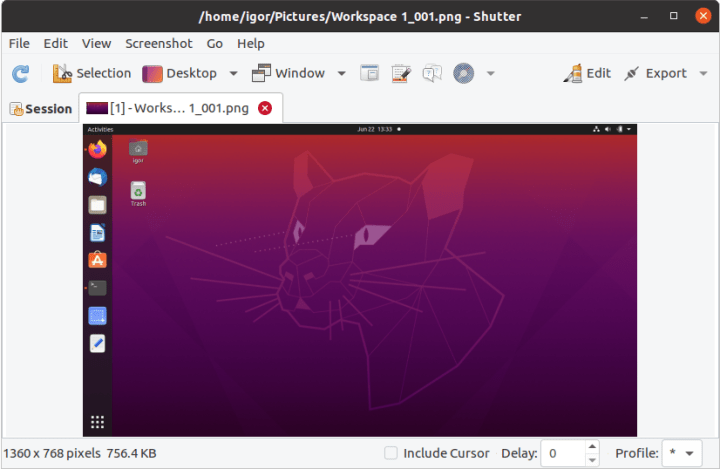Click the screenshot preview image
Screen dimensions: 720x469
coord(360,280)
